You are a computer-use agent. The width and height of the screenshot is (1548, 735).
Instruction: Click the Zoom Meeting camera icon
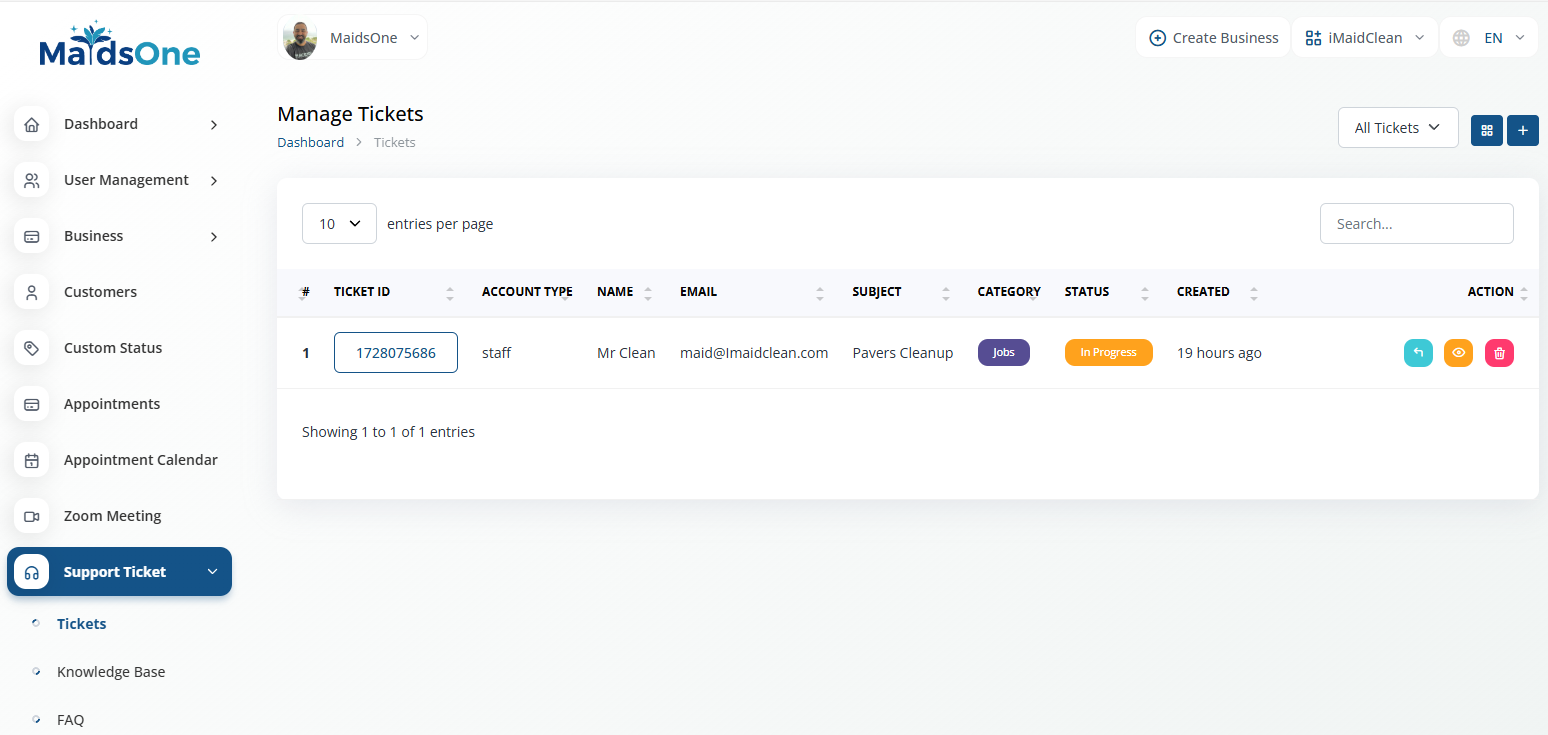pyautogui.click(x=32, y=517)
